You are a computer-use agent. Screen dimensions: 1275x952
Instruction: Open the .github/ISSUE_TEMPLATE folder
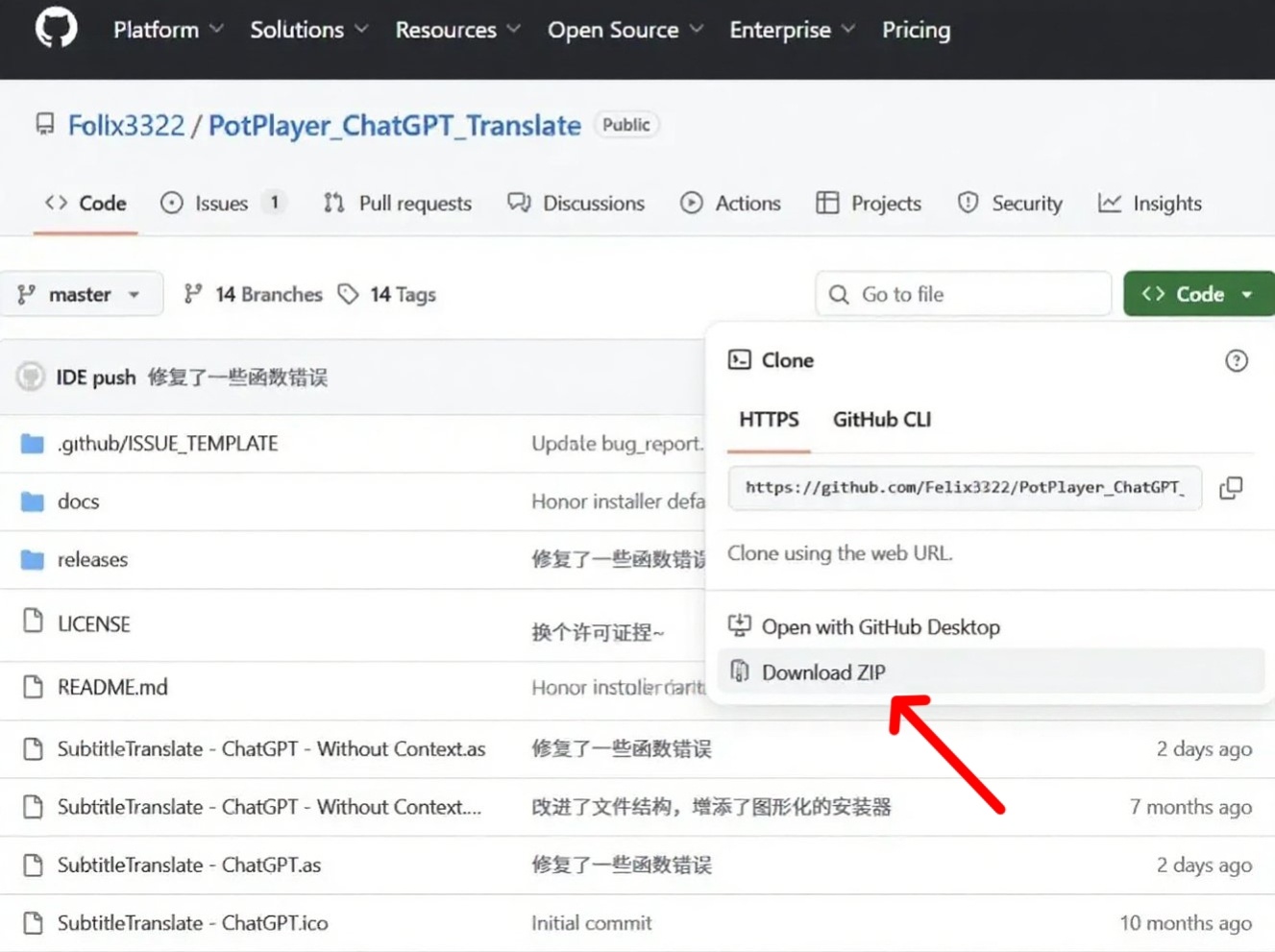click(167, 444)
